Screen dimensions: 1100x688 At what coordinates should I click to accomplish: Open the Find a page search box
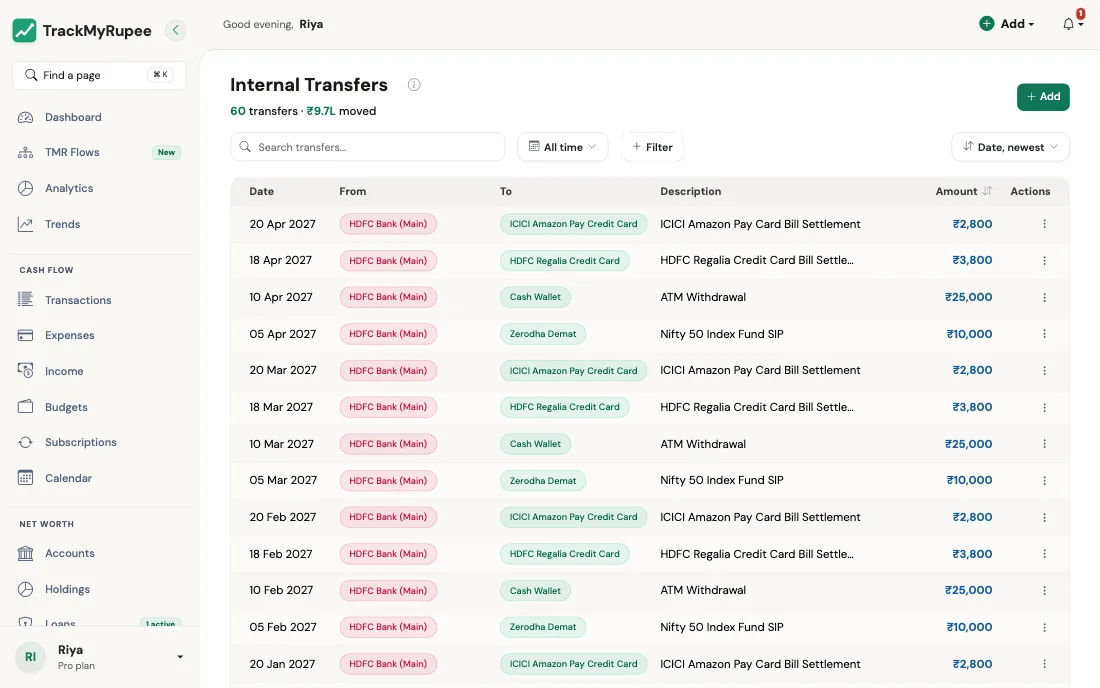(x=99, y=75)
